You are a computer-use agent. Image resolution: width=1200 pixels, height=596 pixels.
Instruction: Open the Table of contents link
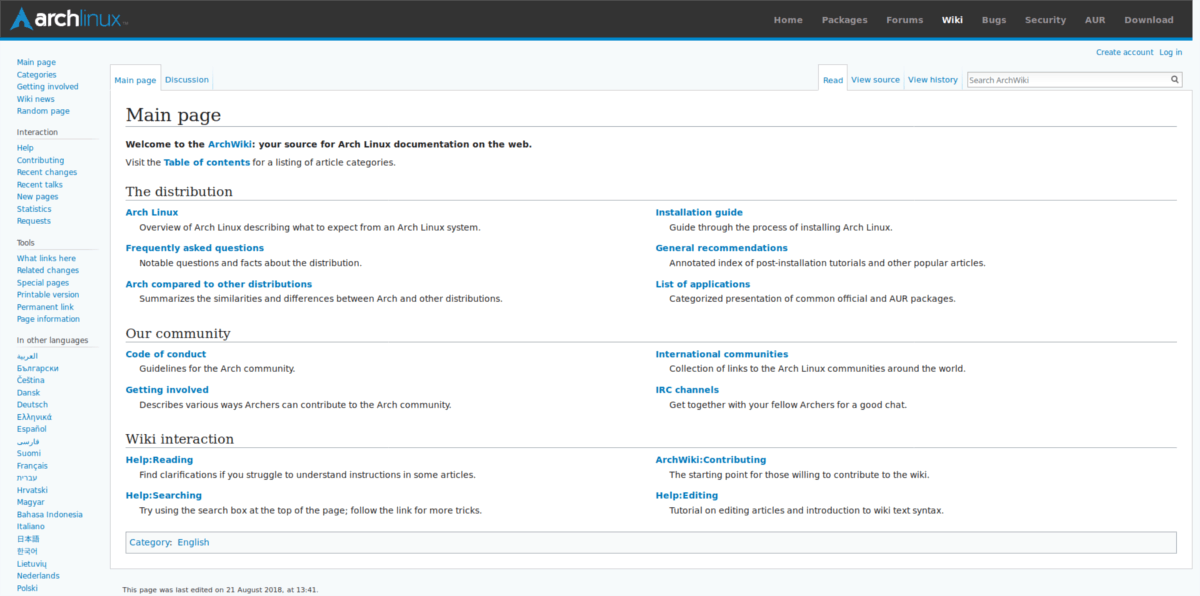(x=206, y=161)
